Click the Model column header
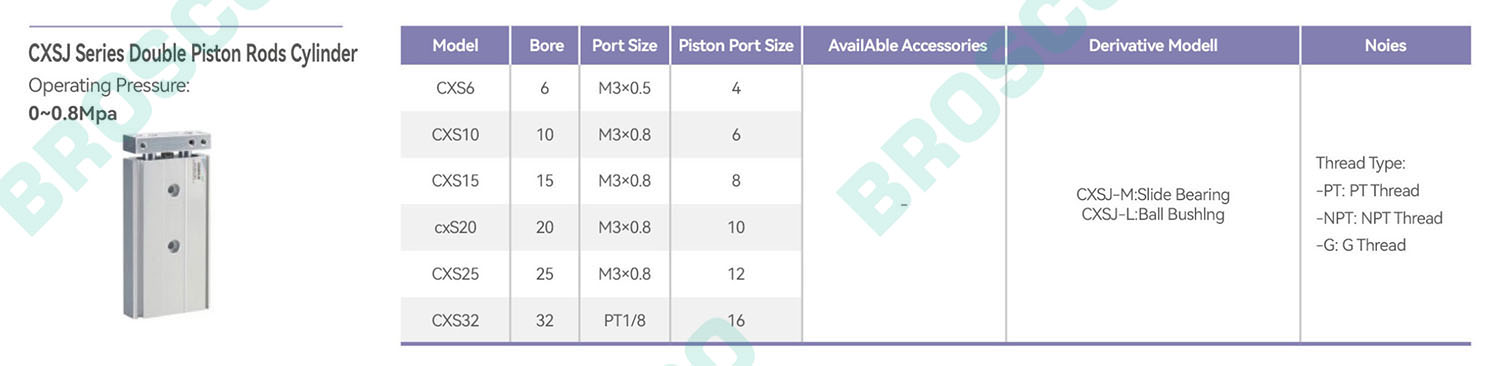The height and width of the screenshot is (366, 1500). (455, 45)
